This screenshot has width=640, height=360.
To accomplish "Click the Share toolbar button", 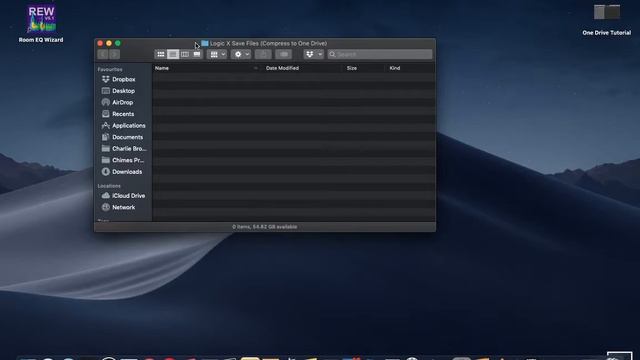I will [263, 54].
